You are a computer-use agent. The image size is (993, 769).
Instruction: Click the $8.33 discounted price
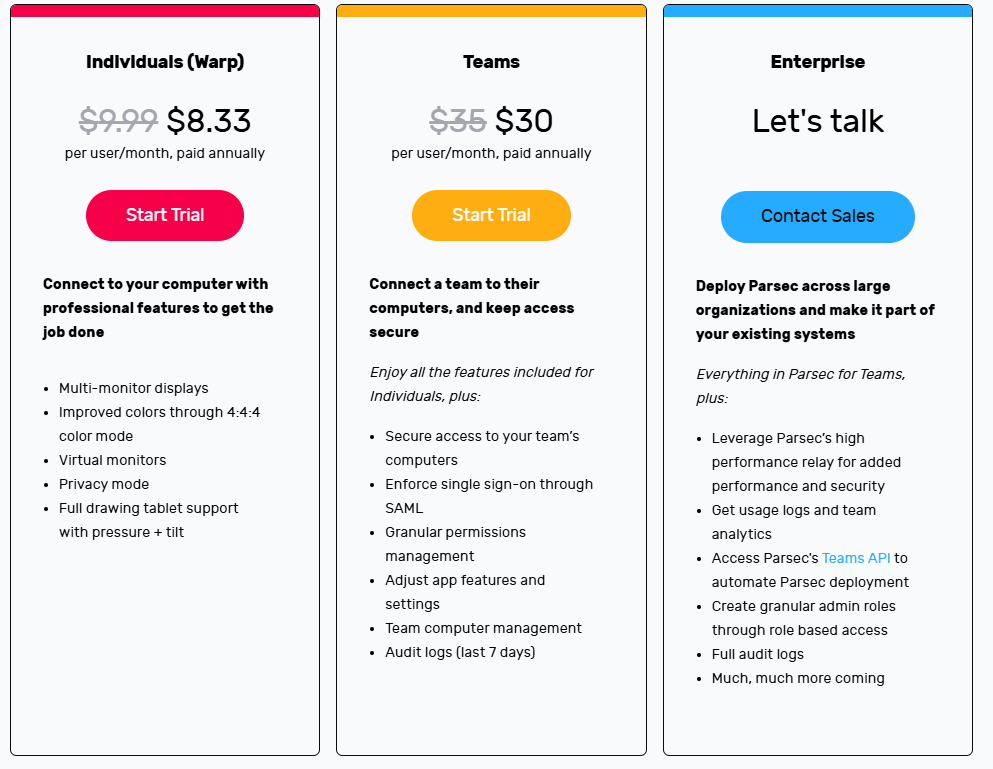[x=209, y=120]
